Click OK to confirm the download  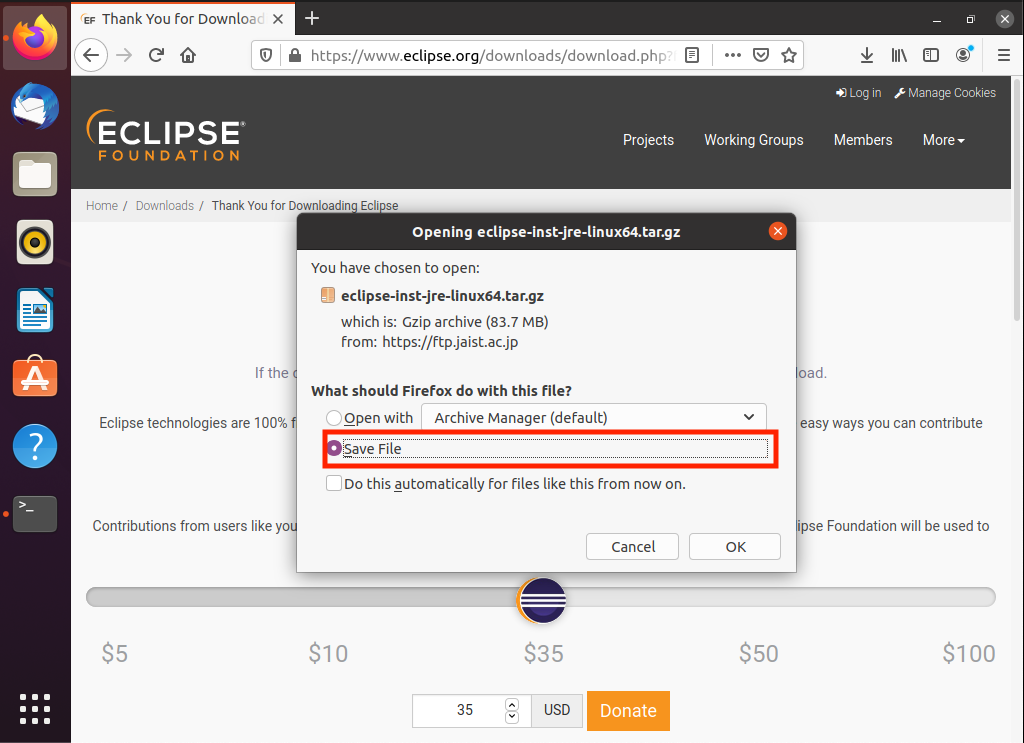(735, 546)
